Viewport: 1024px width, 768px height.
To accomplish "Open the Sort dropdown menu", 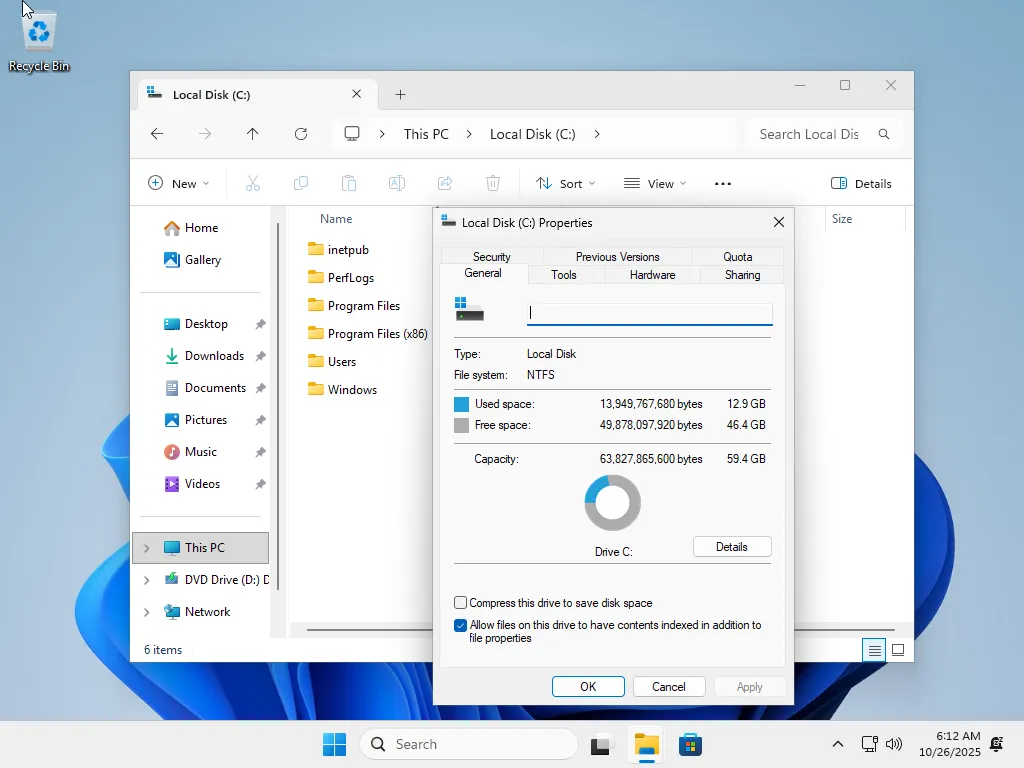I will (565, 184).
